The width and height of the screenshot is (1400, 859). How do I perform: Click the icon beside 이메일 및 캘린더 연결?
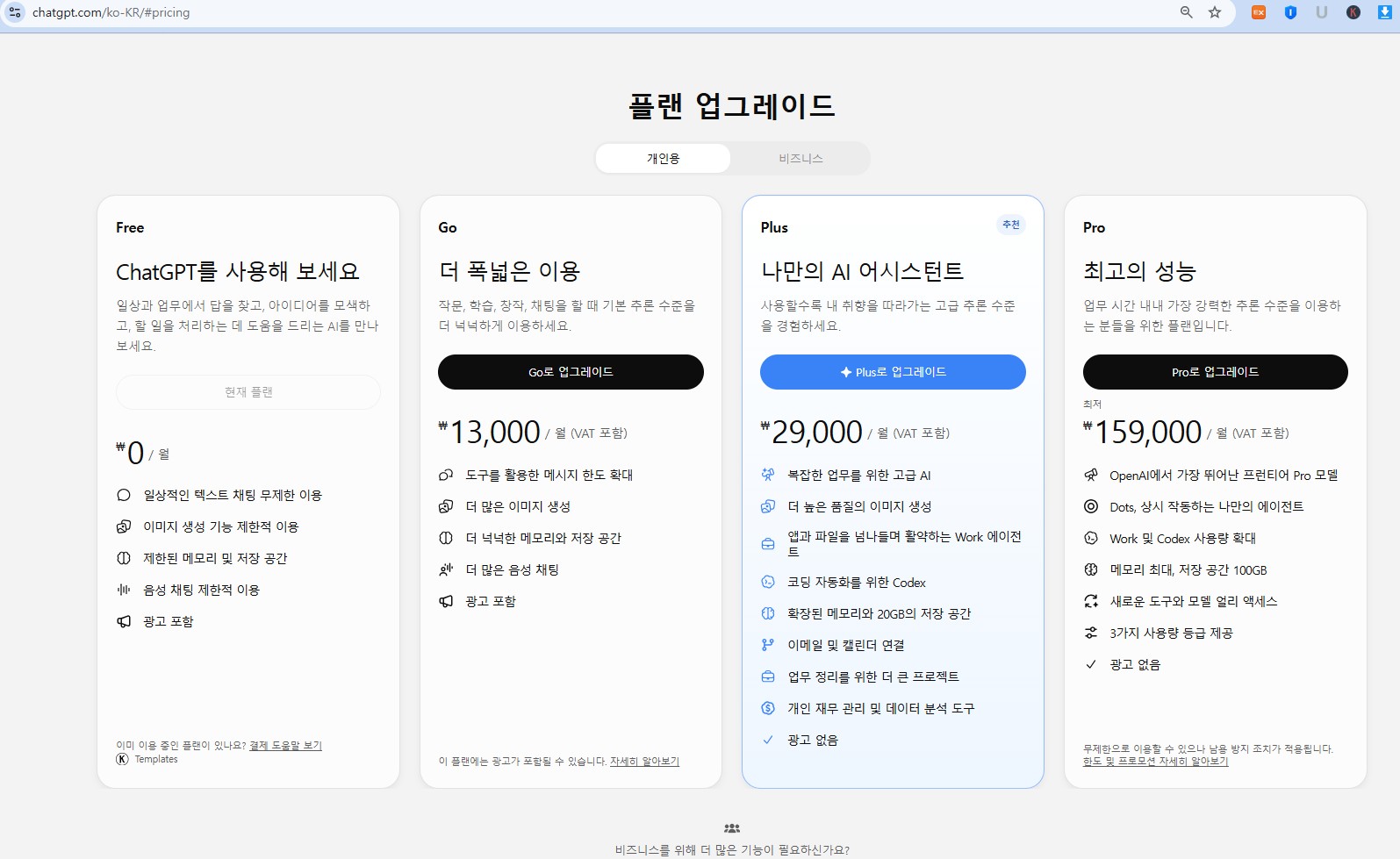point(768,645)
